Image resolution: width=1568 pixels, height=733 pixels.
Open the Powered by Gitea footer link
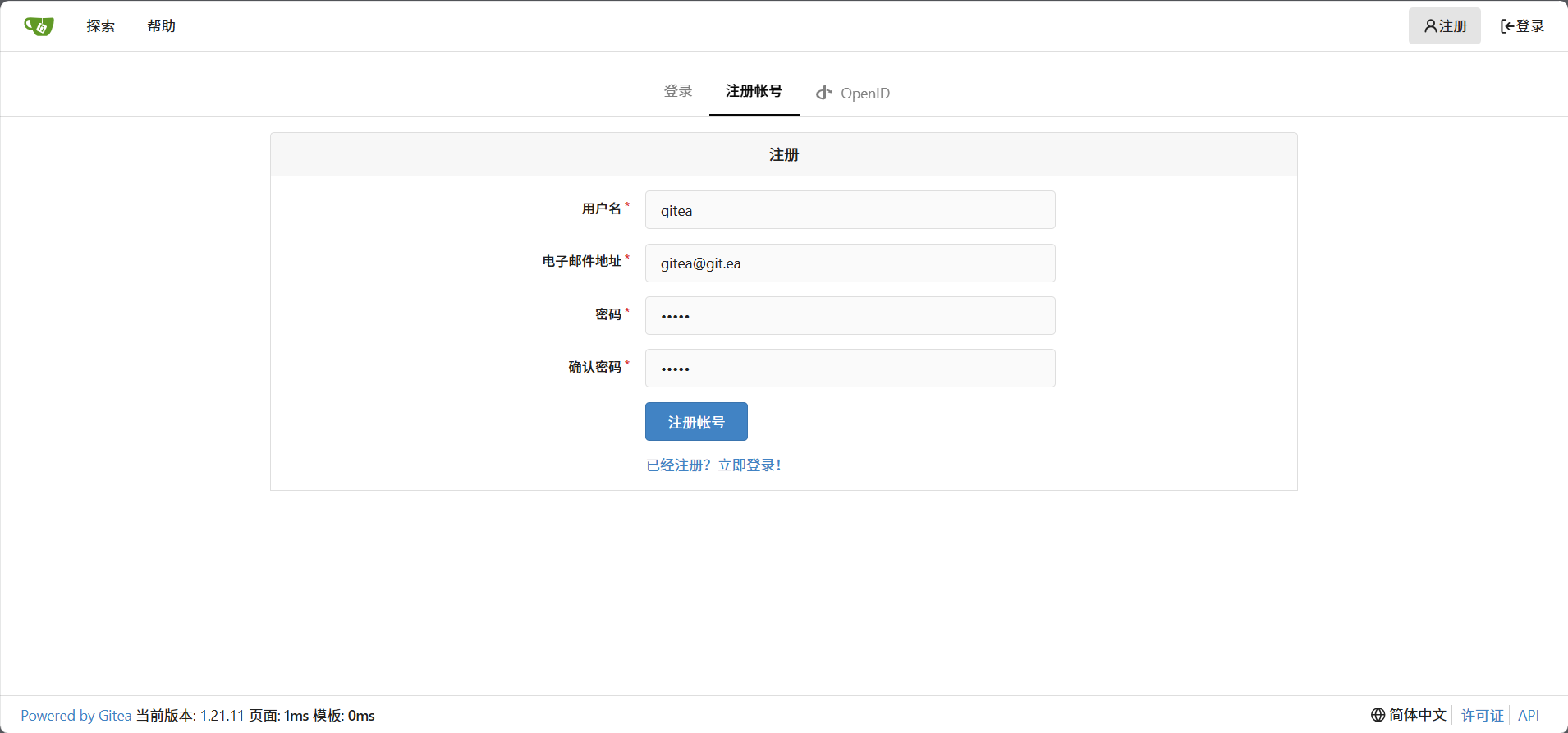coord(76,716)
